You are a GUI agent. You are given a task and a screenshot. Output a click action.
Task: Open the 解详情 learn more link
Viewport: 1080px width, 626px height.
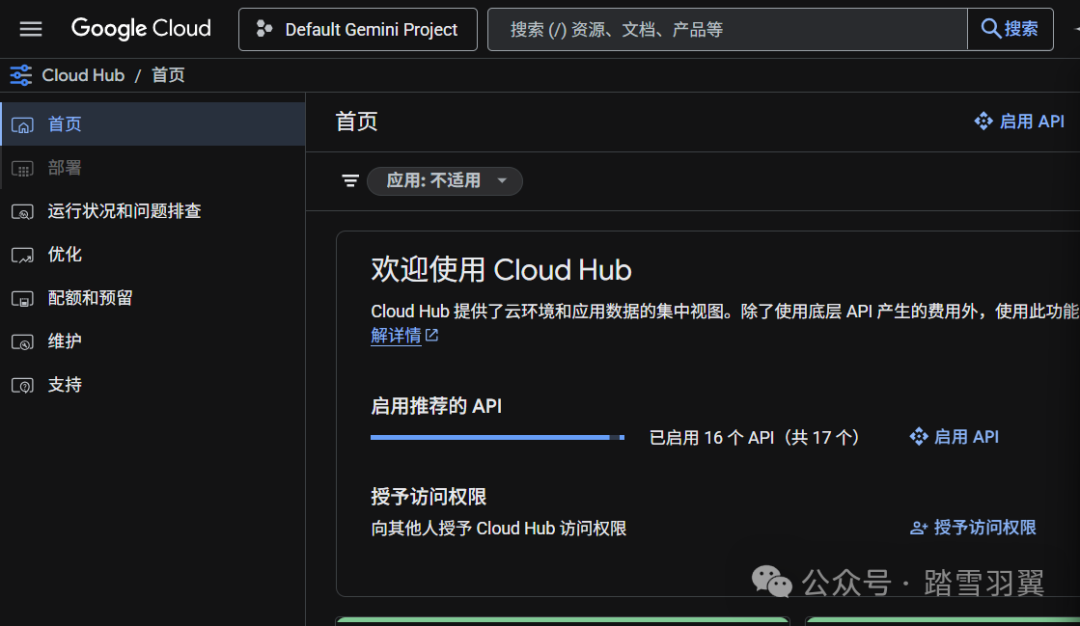[396, 335]
